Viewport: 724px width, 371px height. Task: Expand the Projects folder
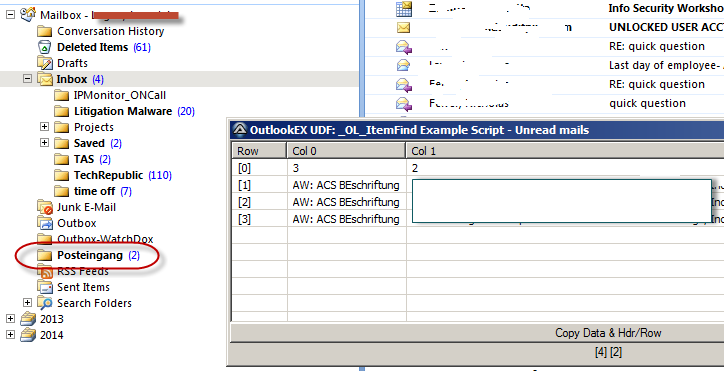[x=44, y=127]
